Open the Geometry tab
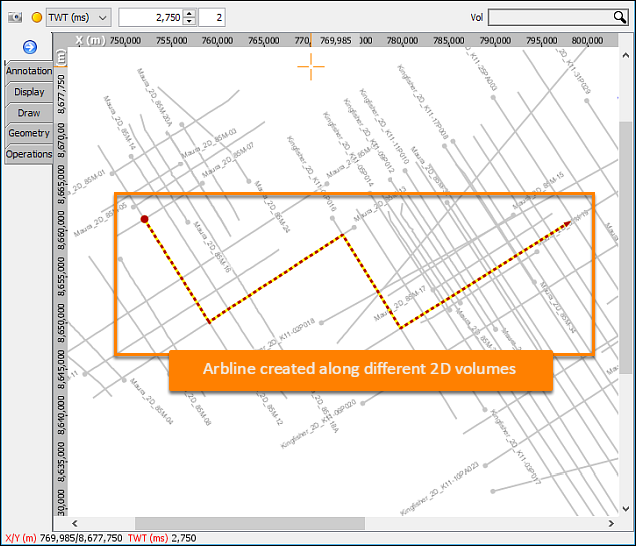The height and width of the screenshot is (546, 636). click(29, 133)
